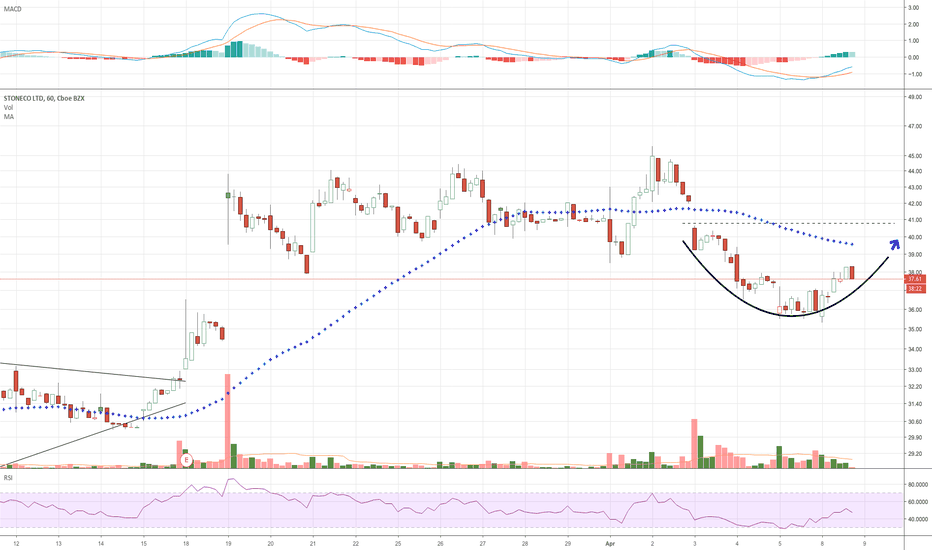Click the 41.00 price axis value

tap(915, 220)
